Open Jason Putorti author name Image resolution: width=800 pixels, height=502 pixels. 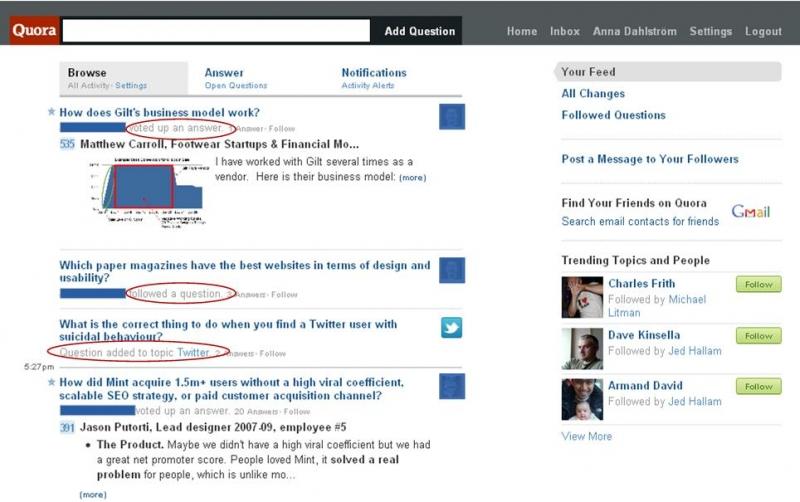[x=115, y=427]
